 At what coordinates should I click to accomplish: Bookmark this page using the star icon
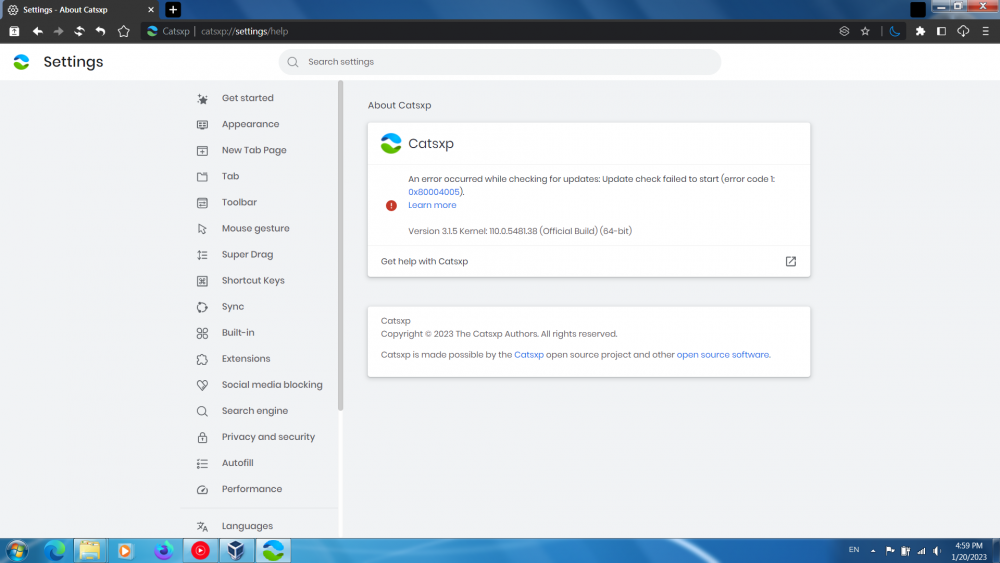[x=866, y=31]
